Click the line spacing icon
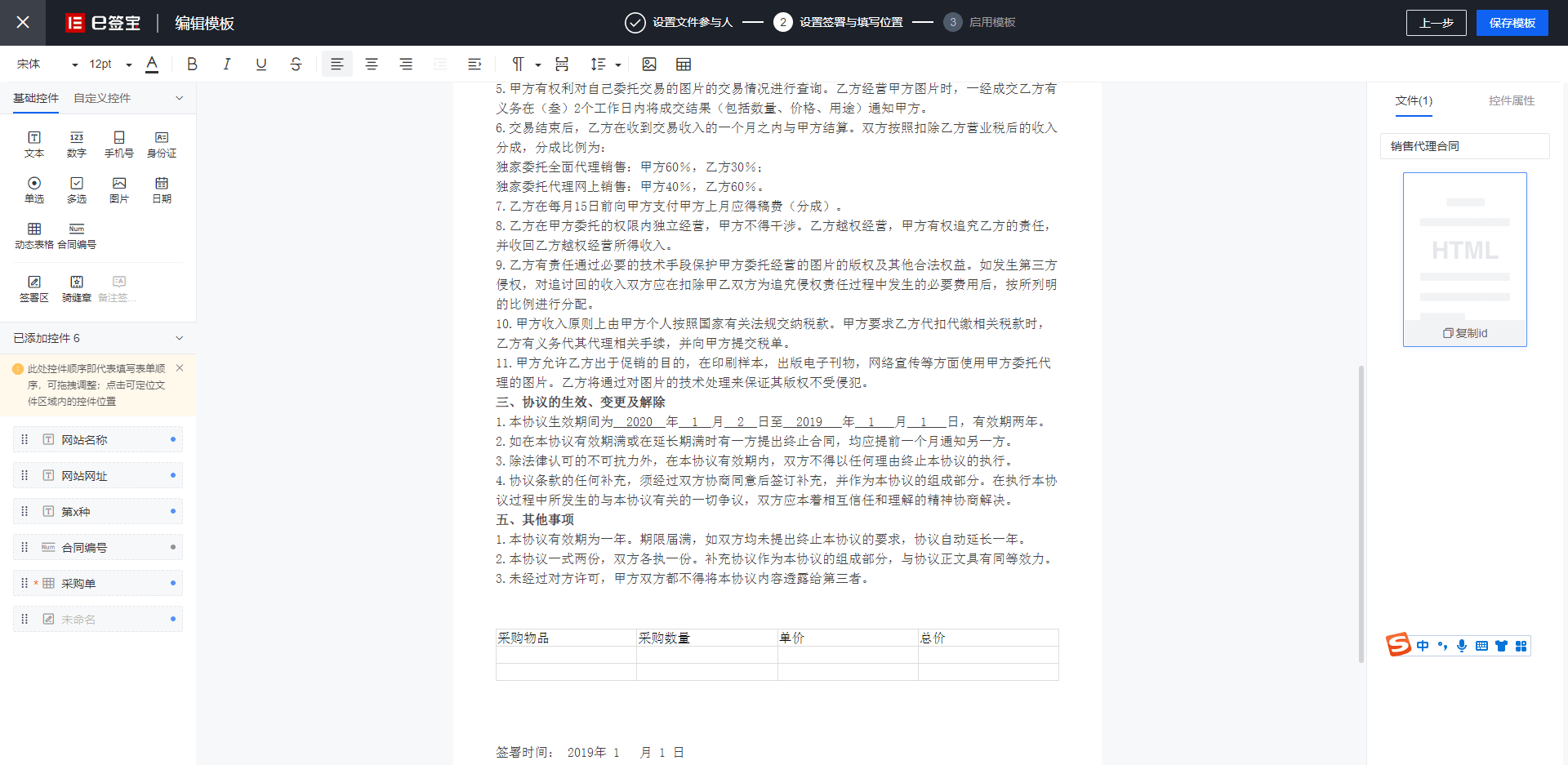Viewport: 1568px width, 765px height. 598,64
